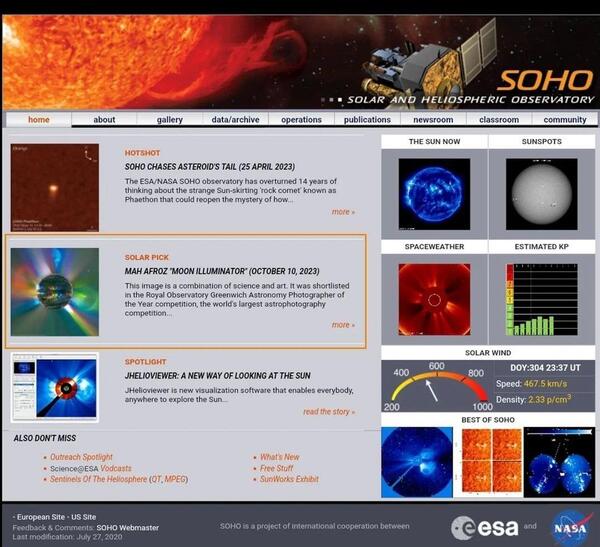
Task: Open orange four-panel Best of SOHO image
Action: [489, 460]
